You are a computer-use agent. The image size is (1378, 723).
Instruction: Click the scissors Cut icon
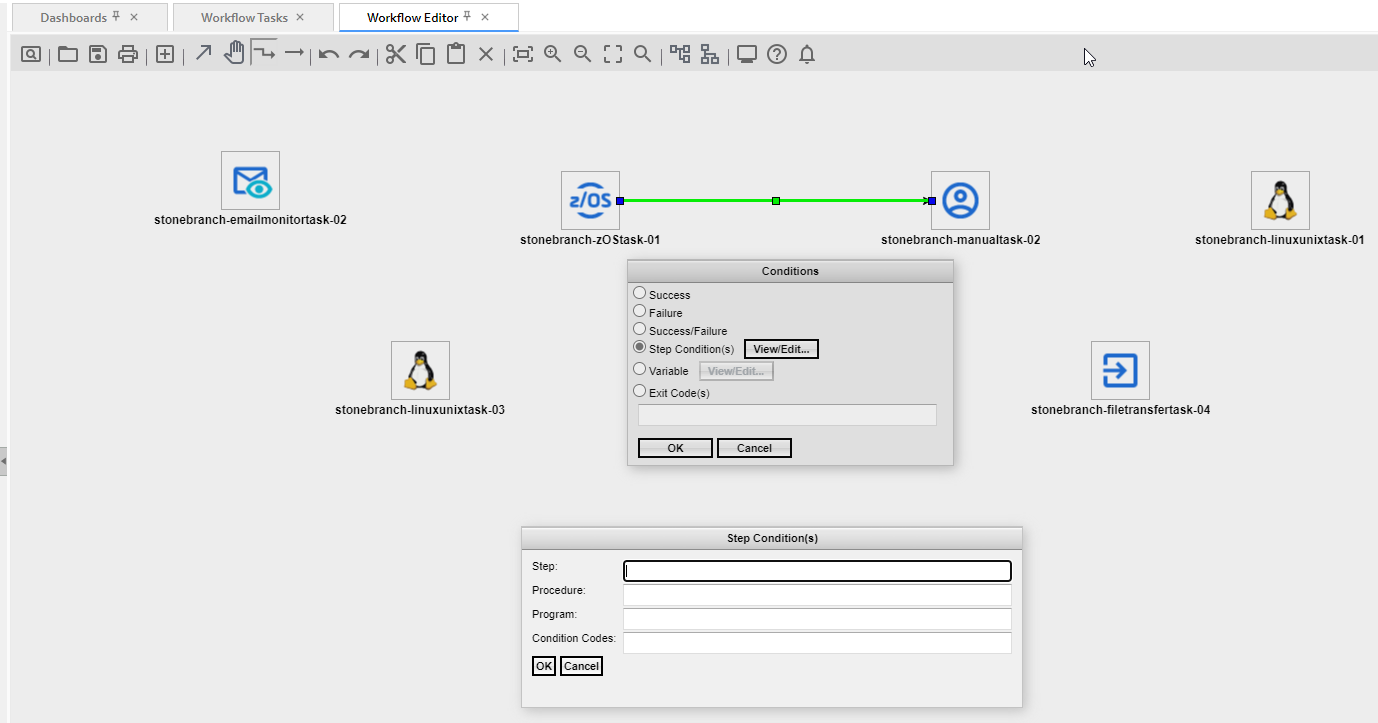coord(396,54)
